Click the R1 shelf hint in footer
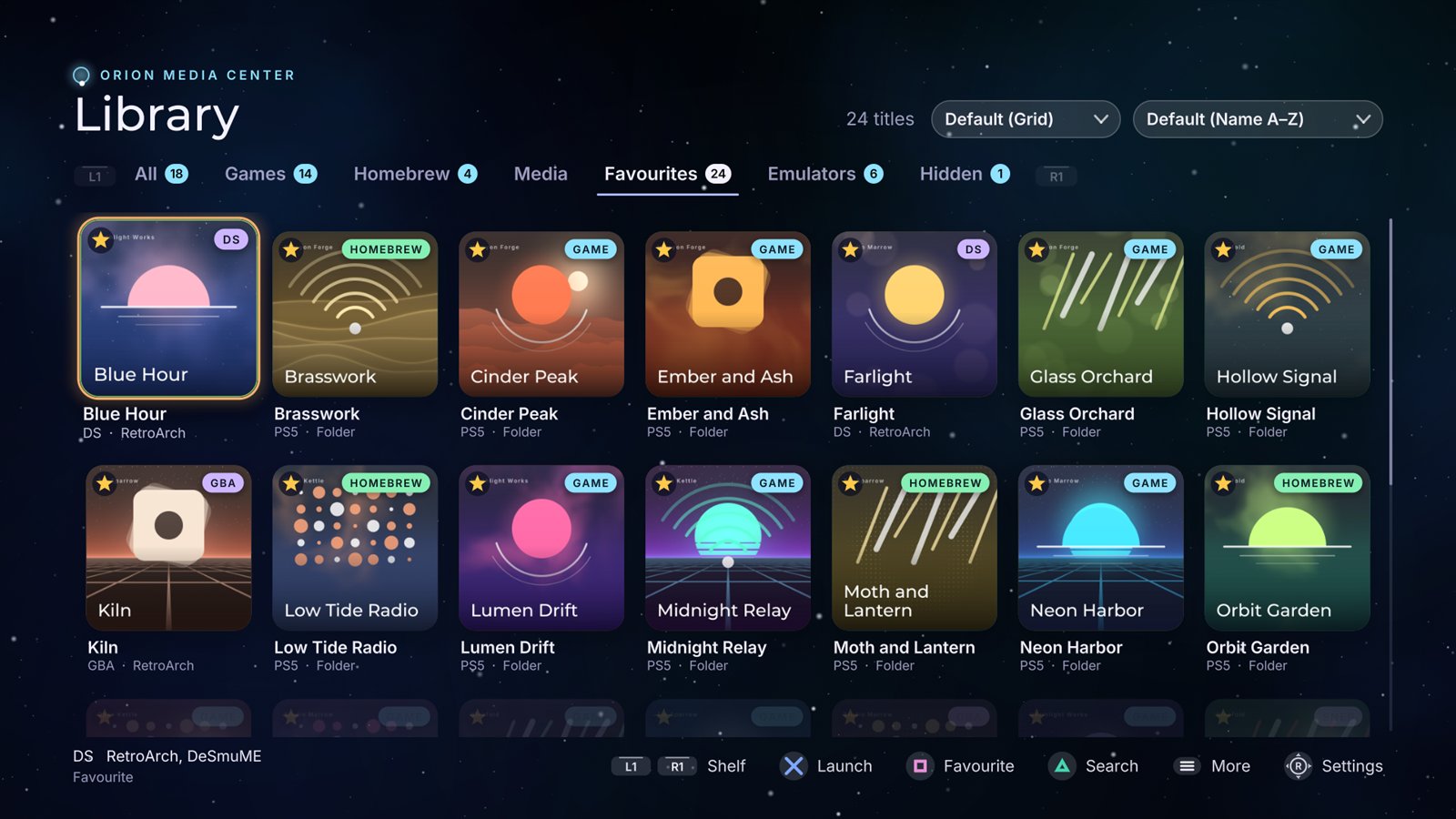The image size is (1456, 819). tap(677, 766)
